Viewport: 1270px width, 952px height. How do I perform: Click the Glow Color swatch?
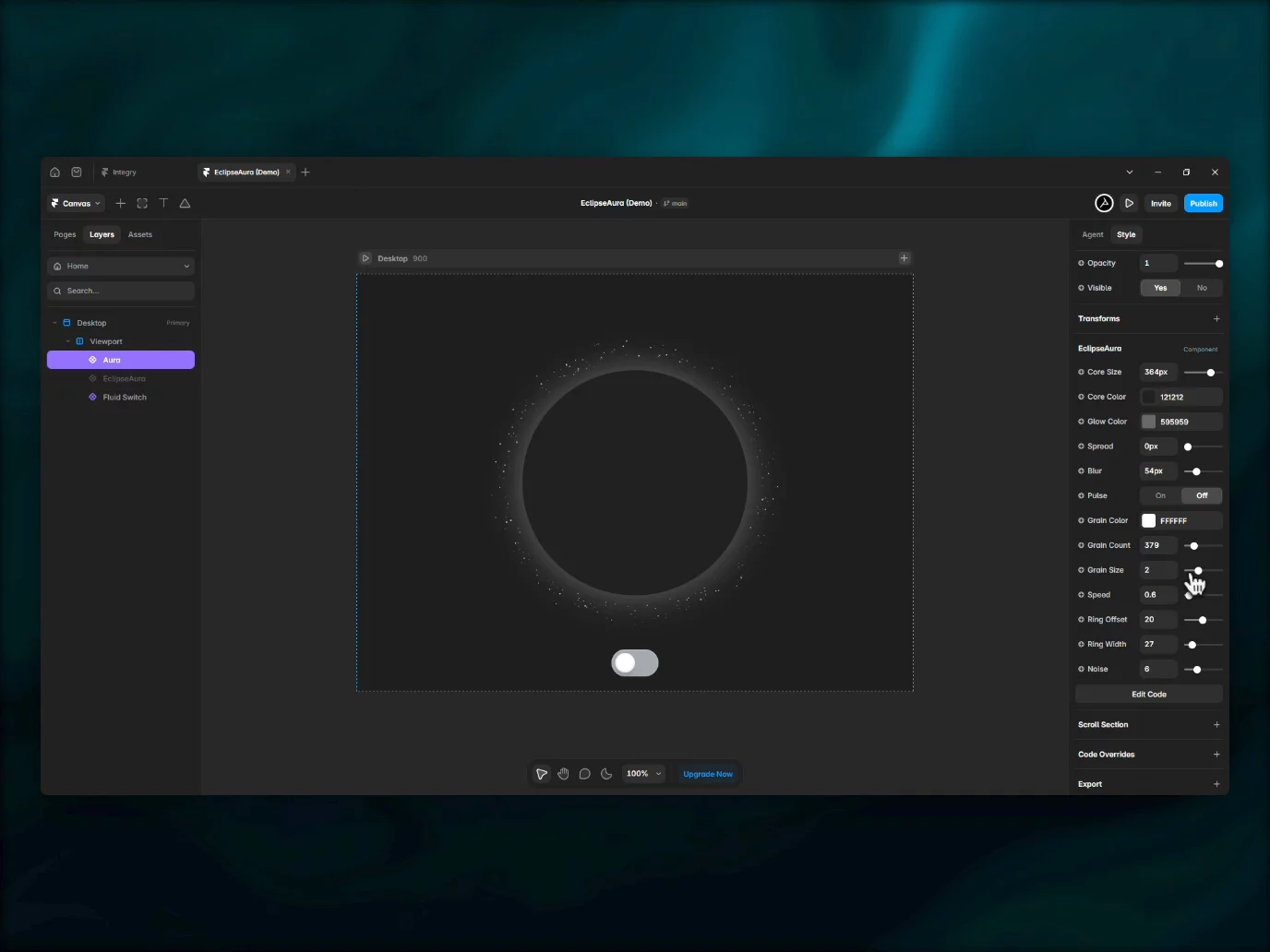tap(1148, 422)
